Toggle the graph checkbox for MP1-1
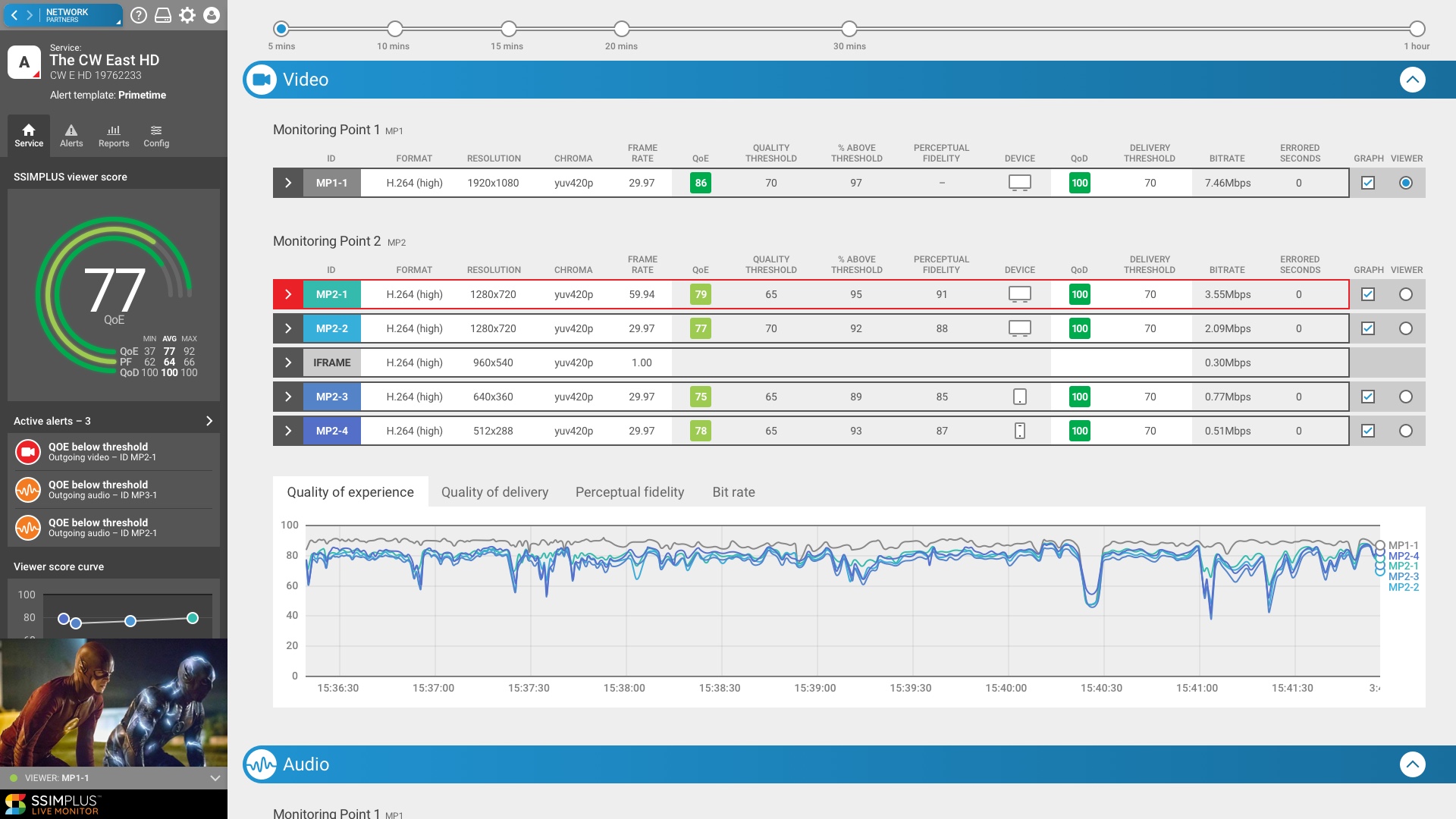The image size is (1456, 819). (1368, 183)
